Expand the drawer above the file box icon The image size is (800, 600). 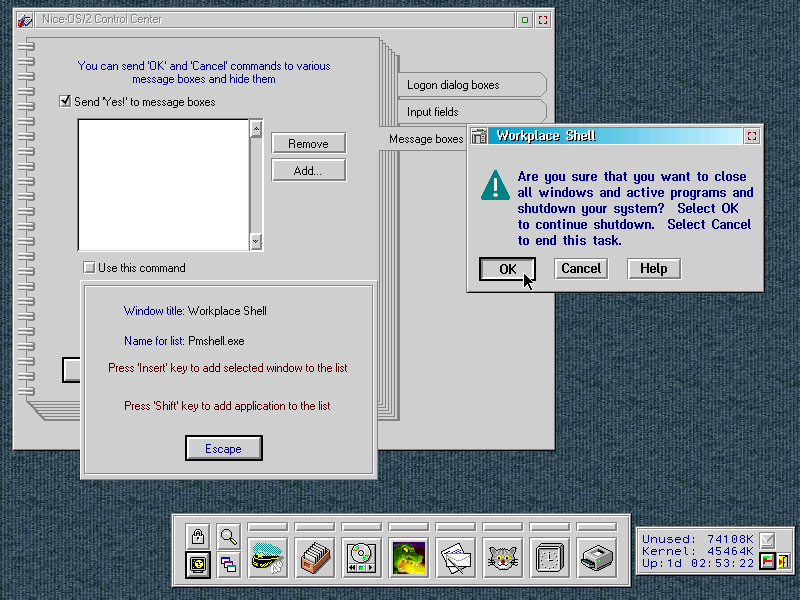[315, 527]
